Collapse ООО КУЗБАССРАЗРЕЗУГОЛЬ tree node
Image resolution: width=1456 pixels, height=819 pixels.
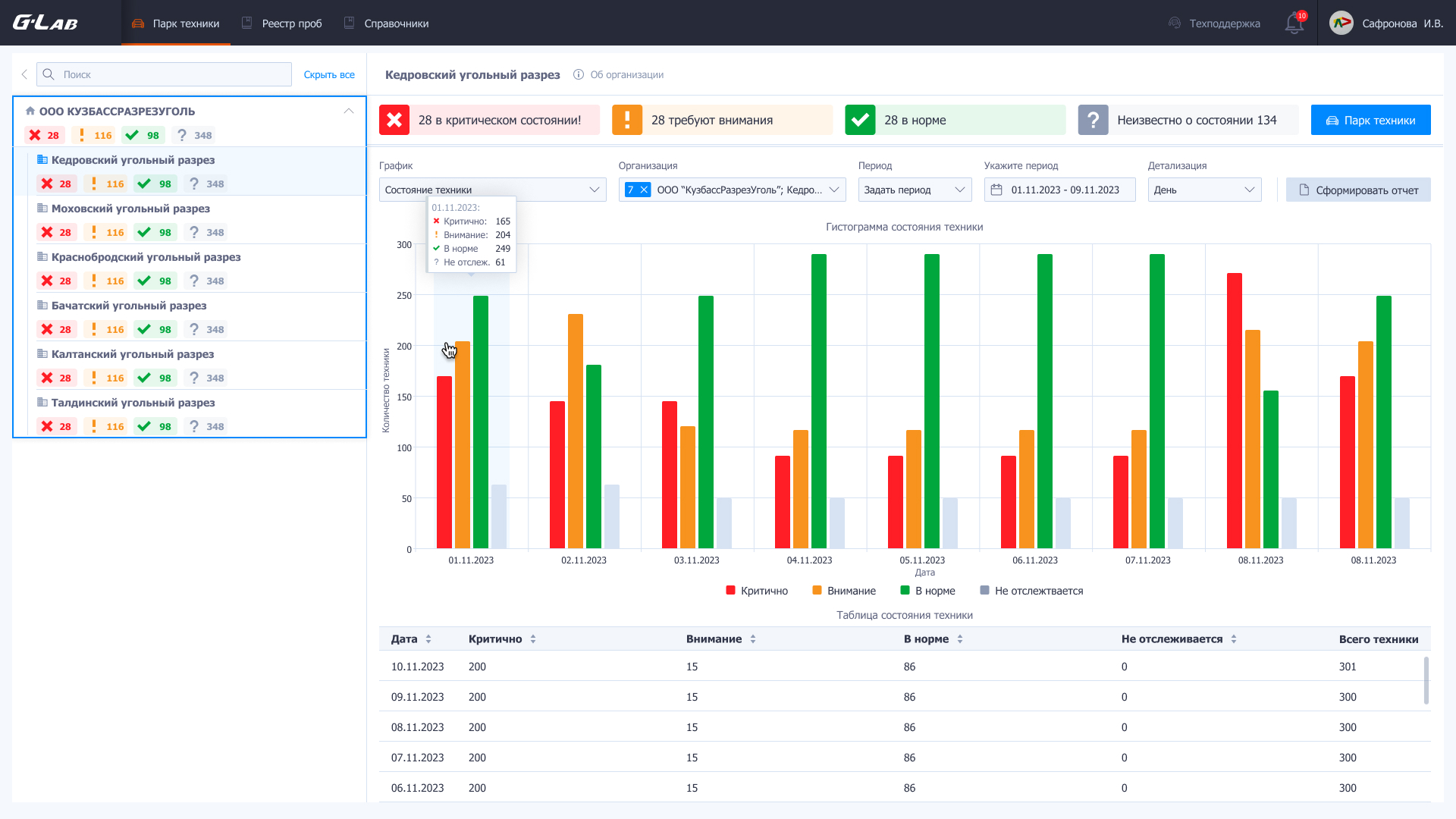pyautogui.click(x=349, y=111)
